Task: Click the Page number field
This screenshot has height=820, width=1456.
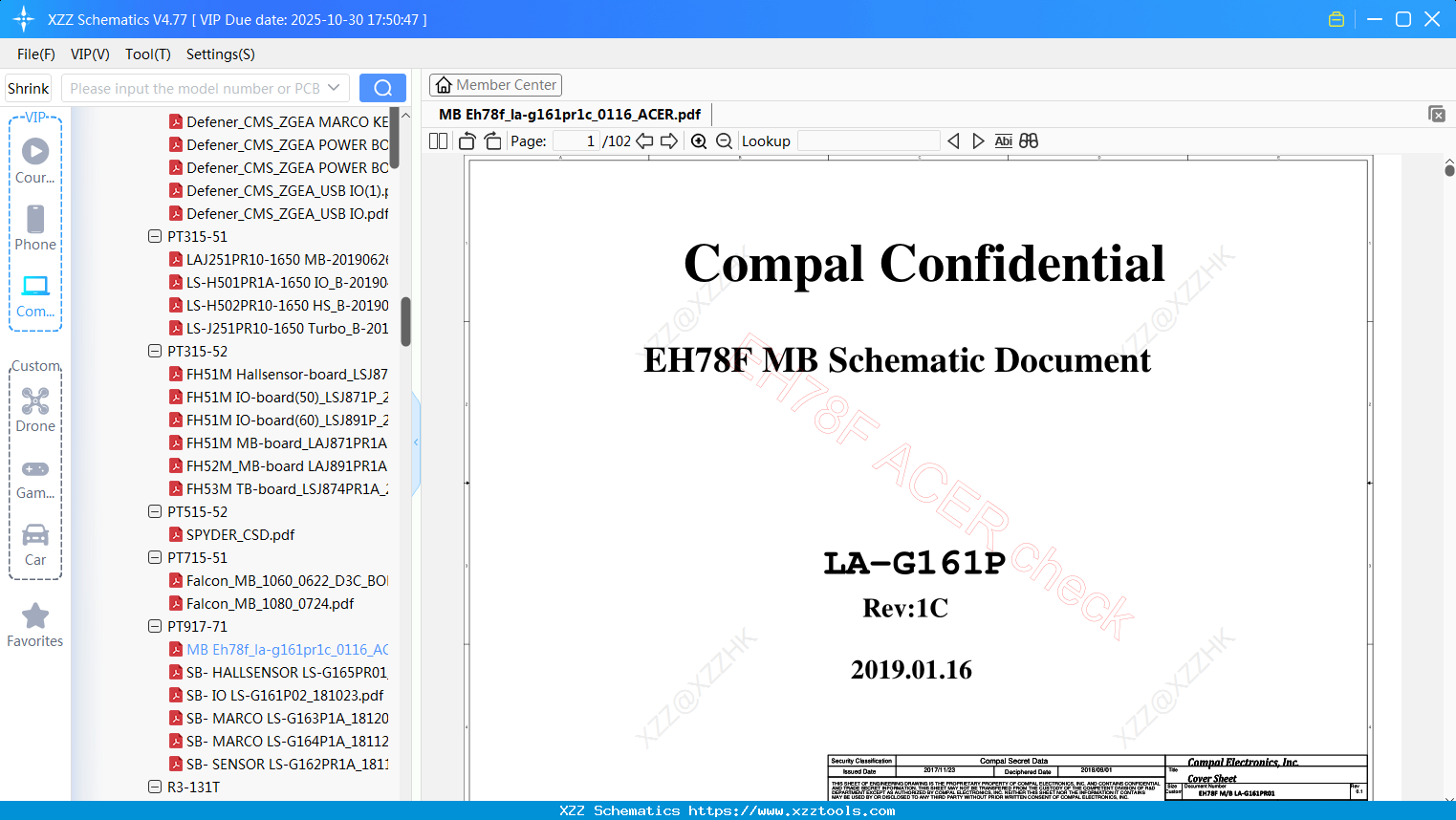Action: coord(576,140)
